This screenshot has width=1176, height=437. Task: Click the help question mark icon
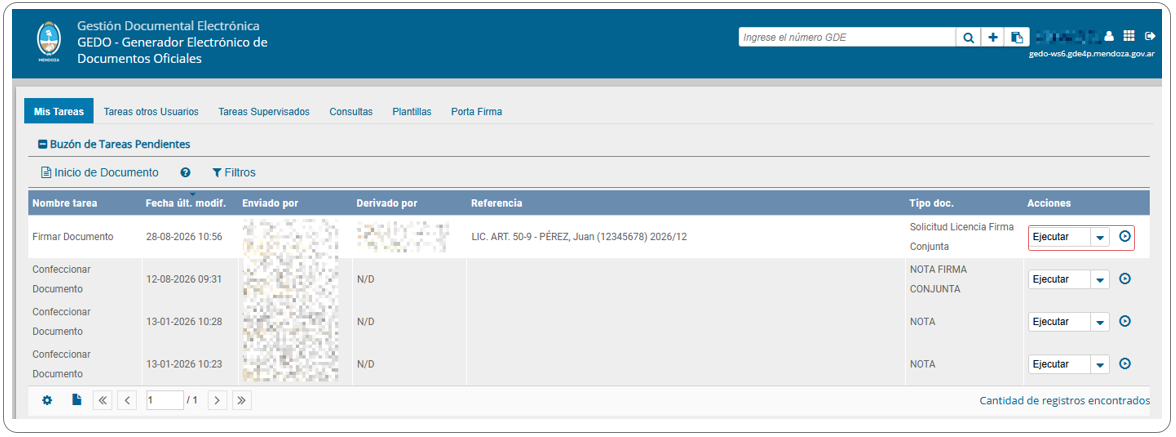click(x=185, y=172)
